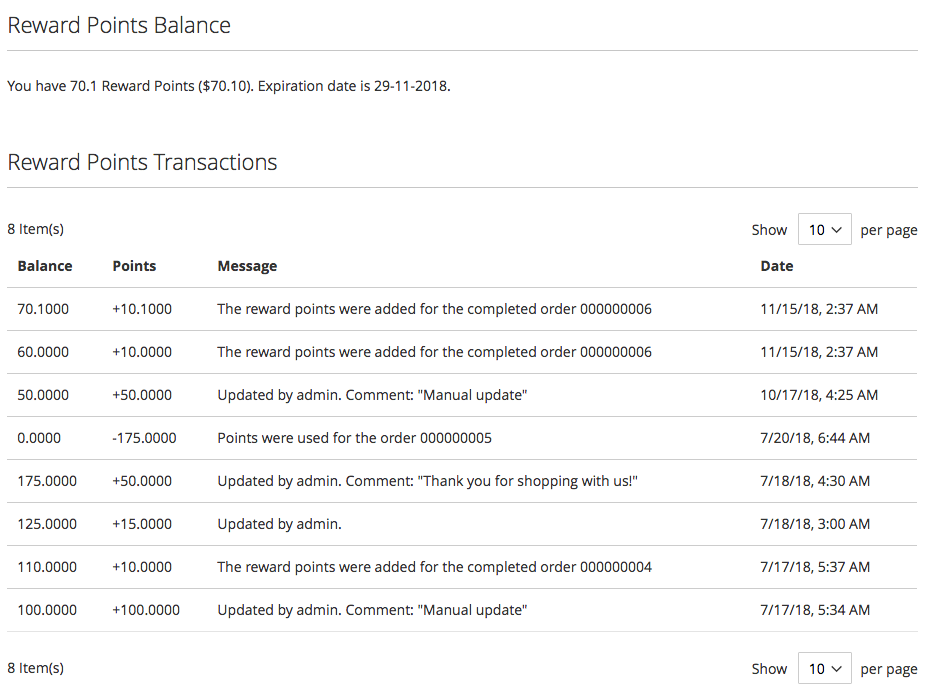This screenshot has height=697, width=931.
Task: Select balance value 110.0000
Action: click(x=47, y=567)
